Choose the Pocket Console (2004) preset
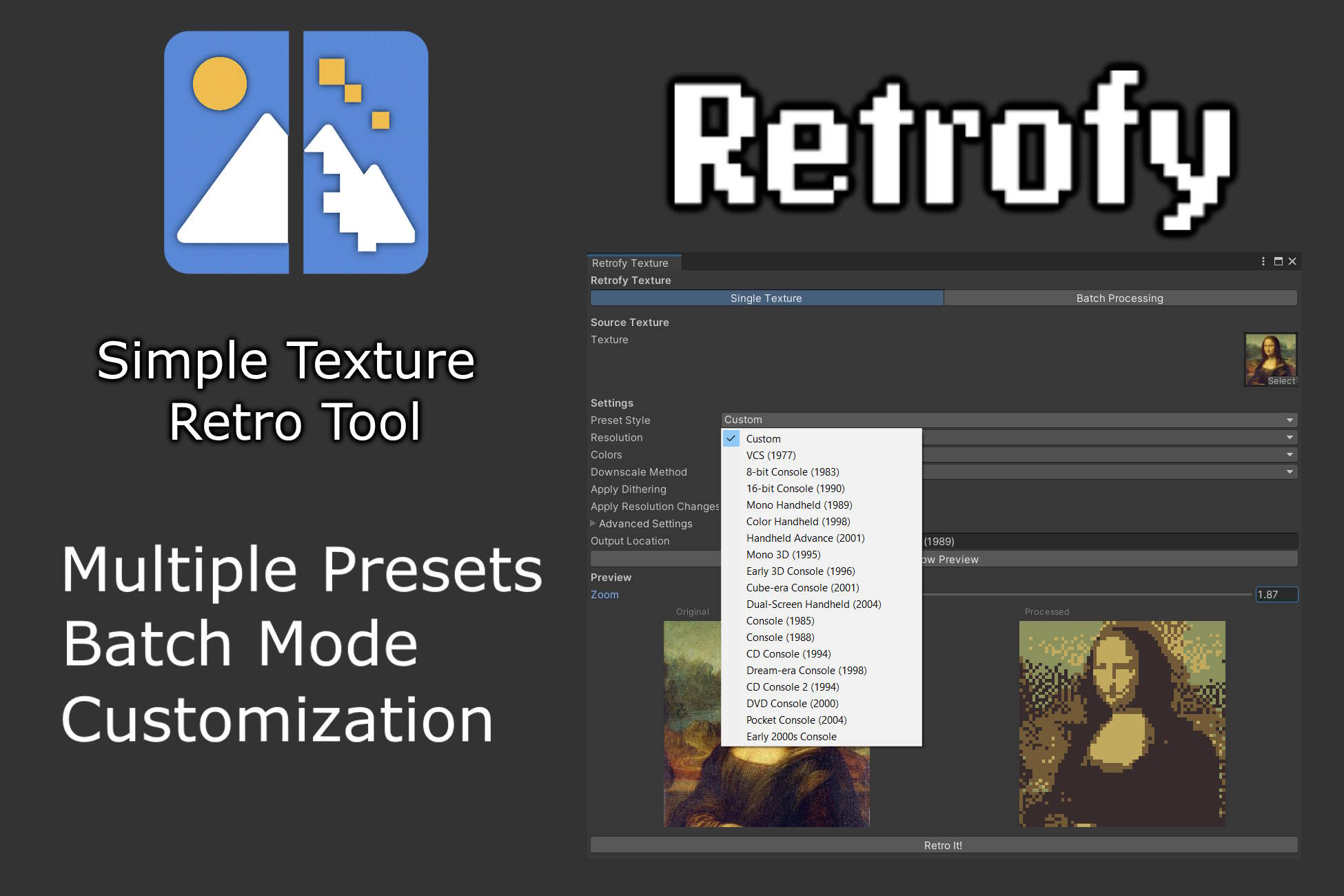 (796, 720)
